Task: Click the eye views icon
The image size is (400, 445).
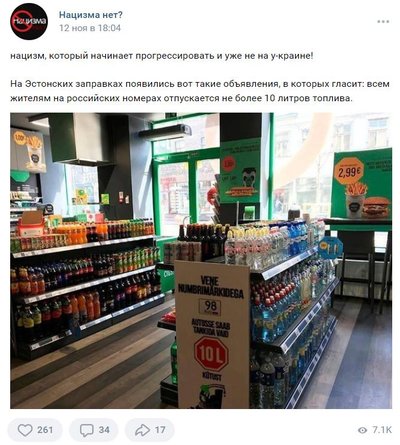Action: 362,430
